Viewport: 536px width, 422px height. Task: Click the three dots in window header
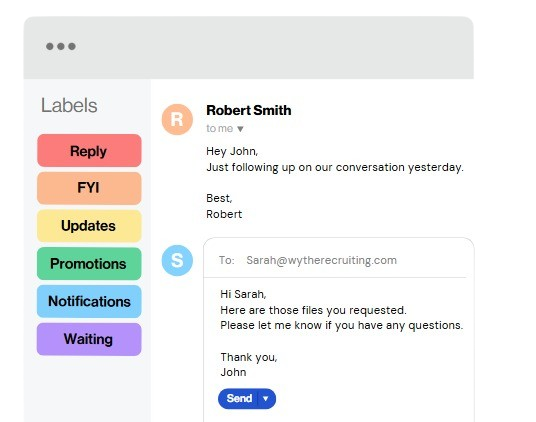pyautogui.click(x=61, y=46)
